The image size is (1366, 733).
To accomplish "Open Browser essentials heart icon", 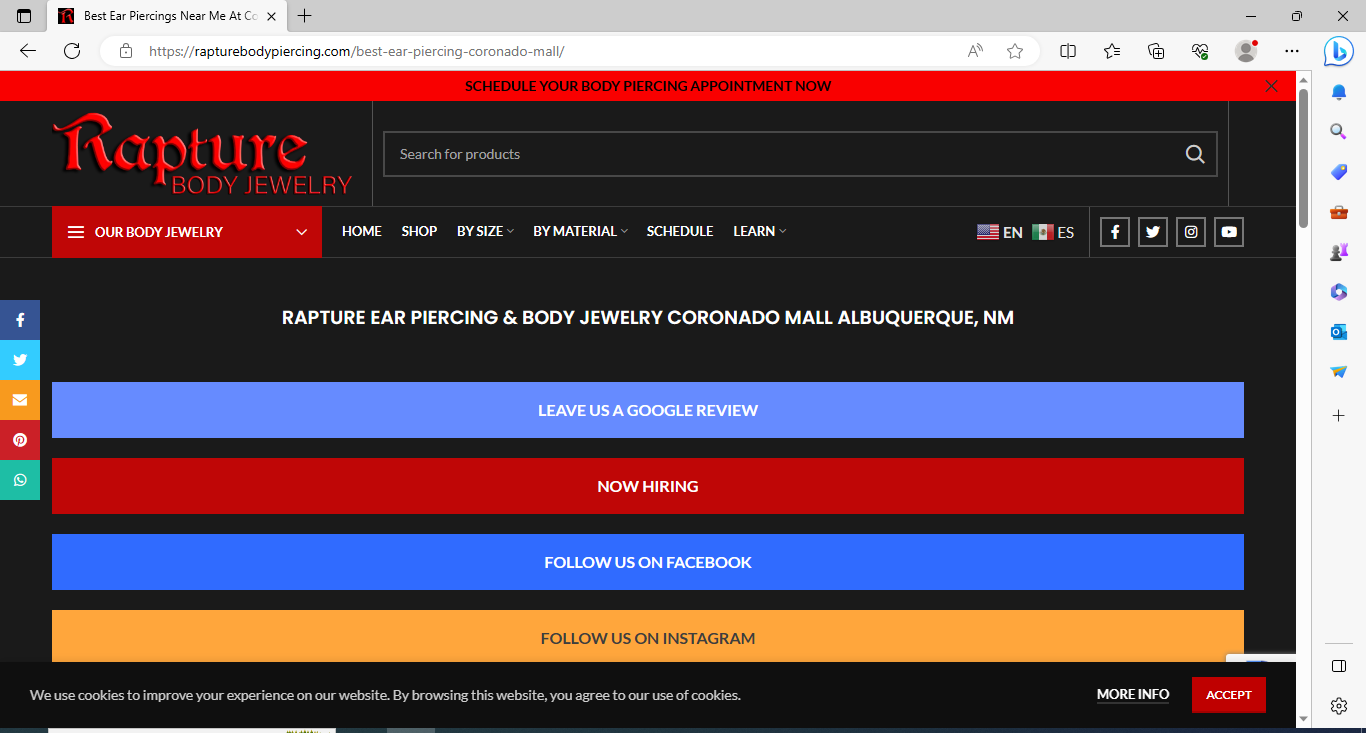I will [1200, 51].
